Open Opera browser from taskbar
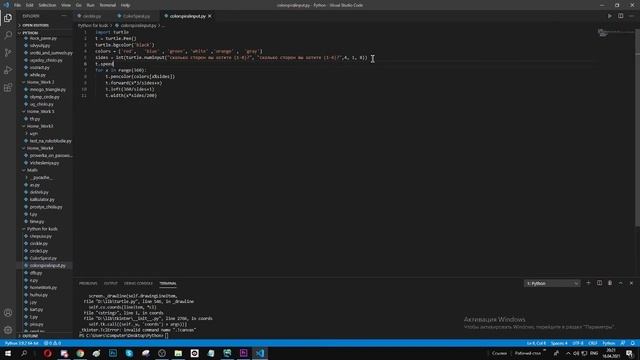 tap(48, 353)
